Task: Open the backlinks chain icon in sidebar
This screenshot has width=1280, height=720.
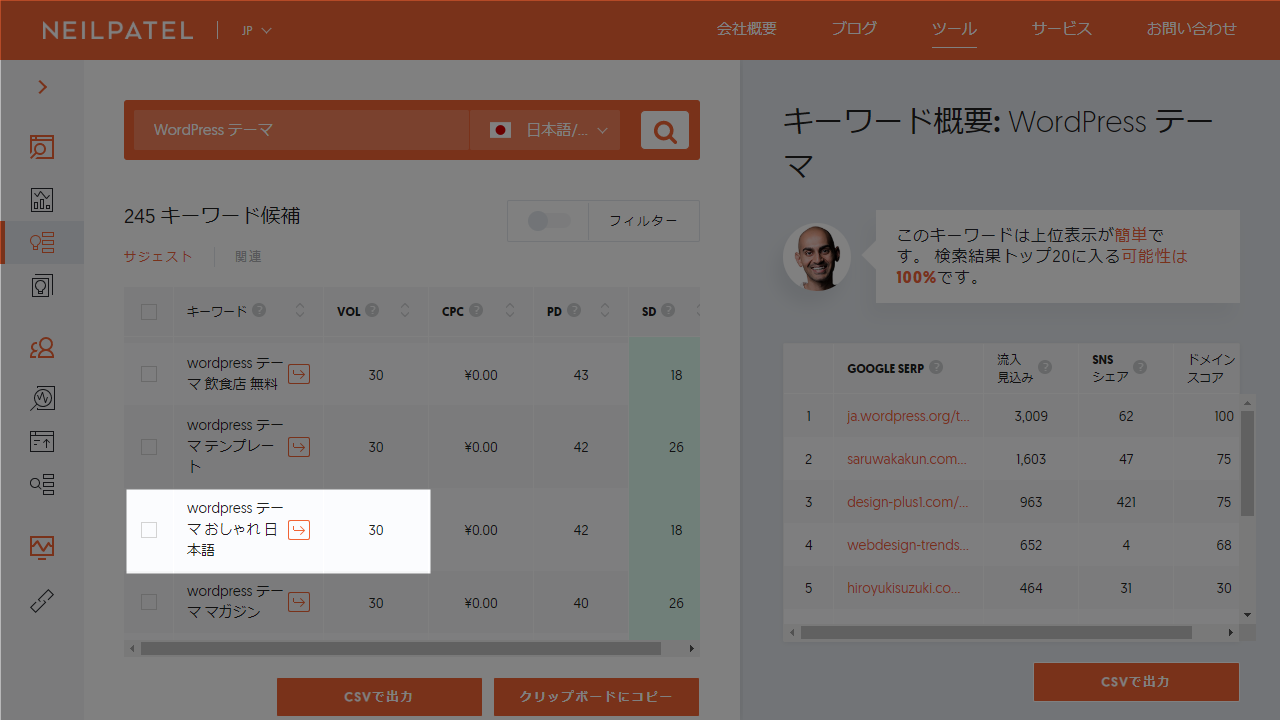Action: coord(42,601)
